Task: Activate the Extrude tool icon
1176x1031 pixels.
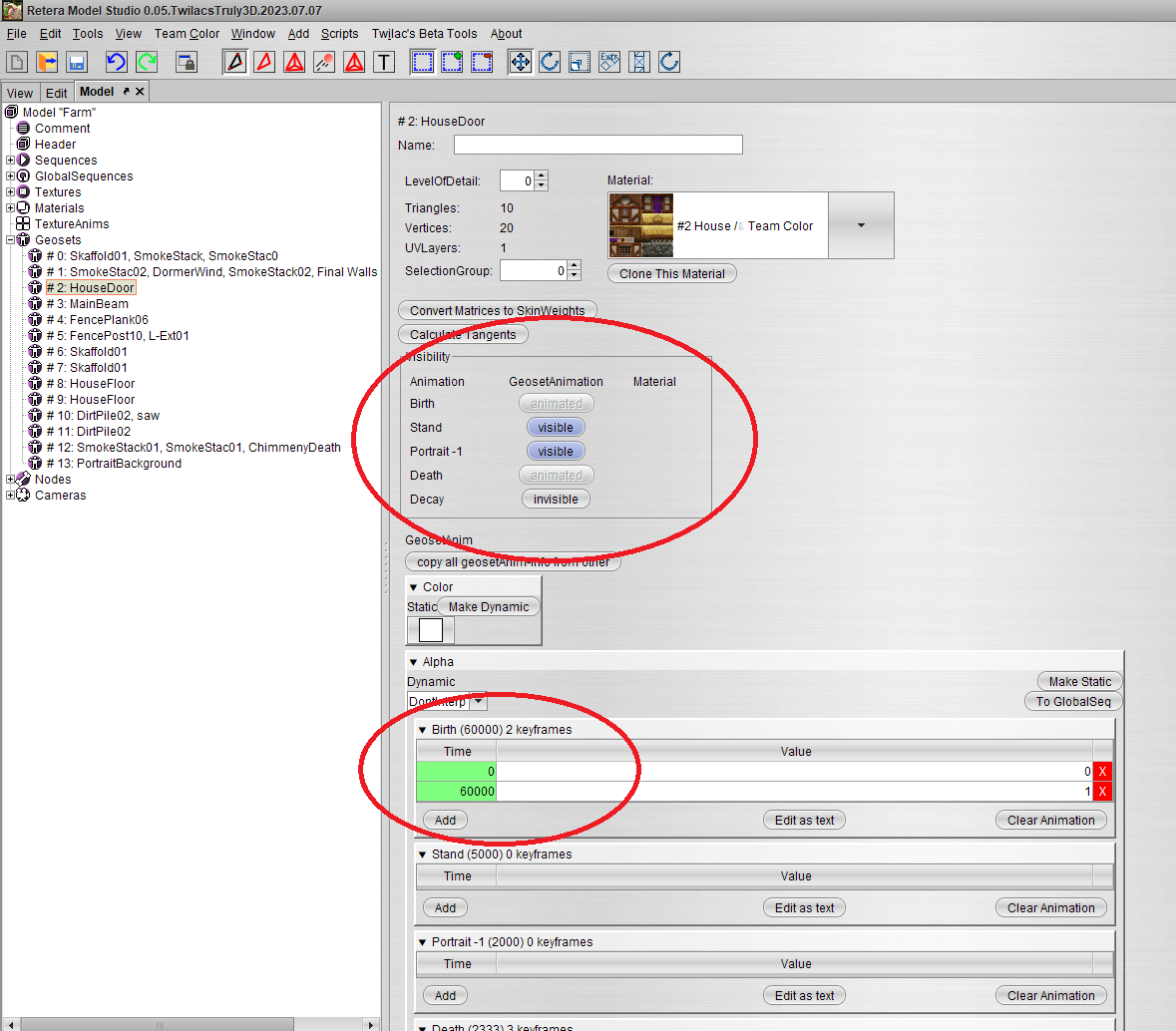Action: [x=609, y=62]
